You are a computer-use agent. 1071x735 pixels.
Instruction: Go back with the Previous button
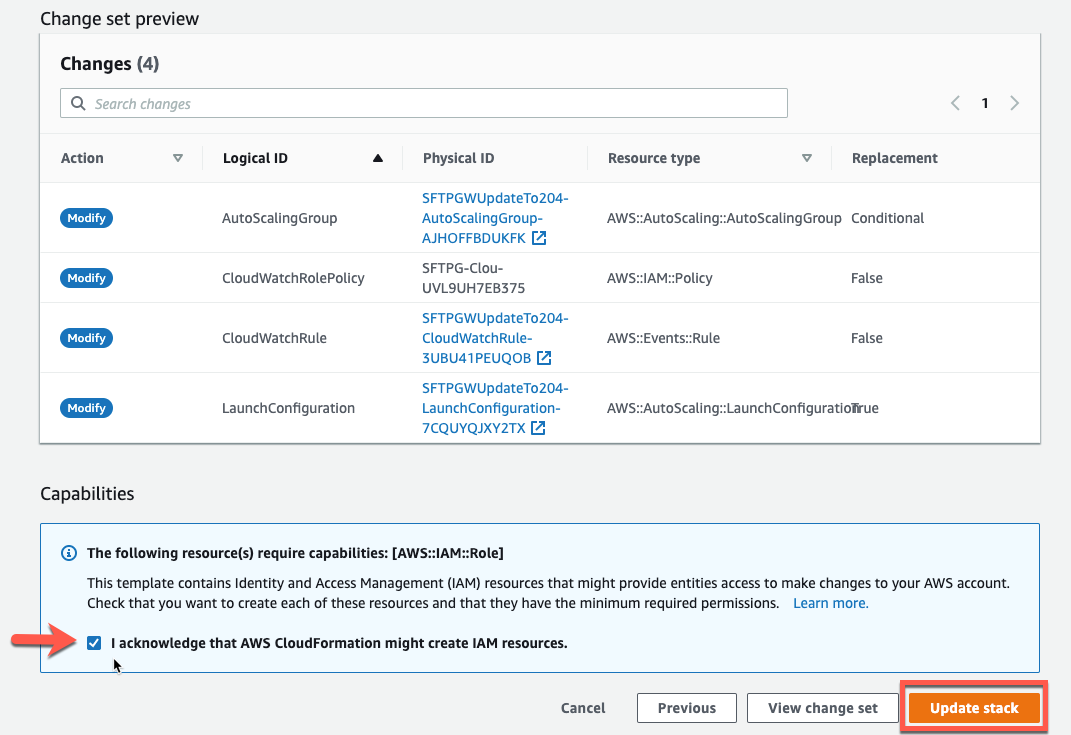(x=686, y=708)
